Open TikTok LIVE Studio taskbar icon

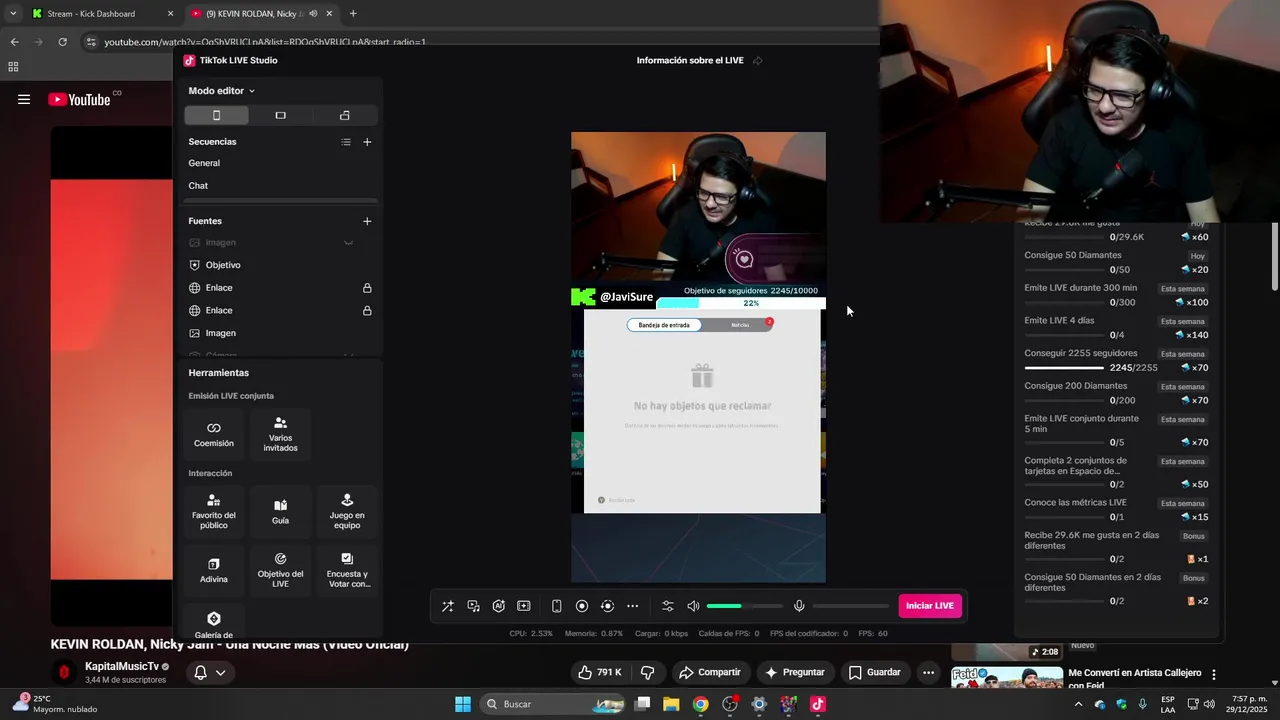[x=817, y=704]
